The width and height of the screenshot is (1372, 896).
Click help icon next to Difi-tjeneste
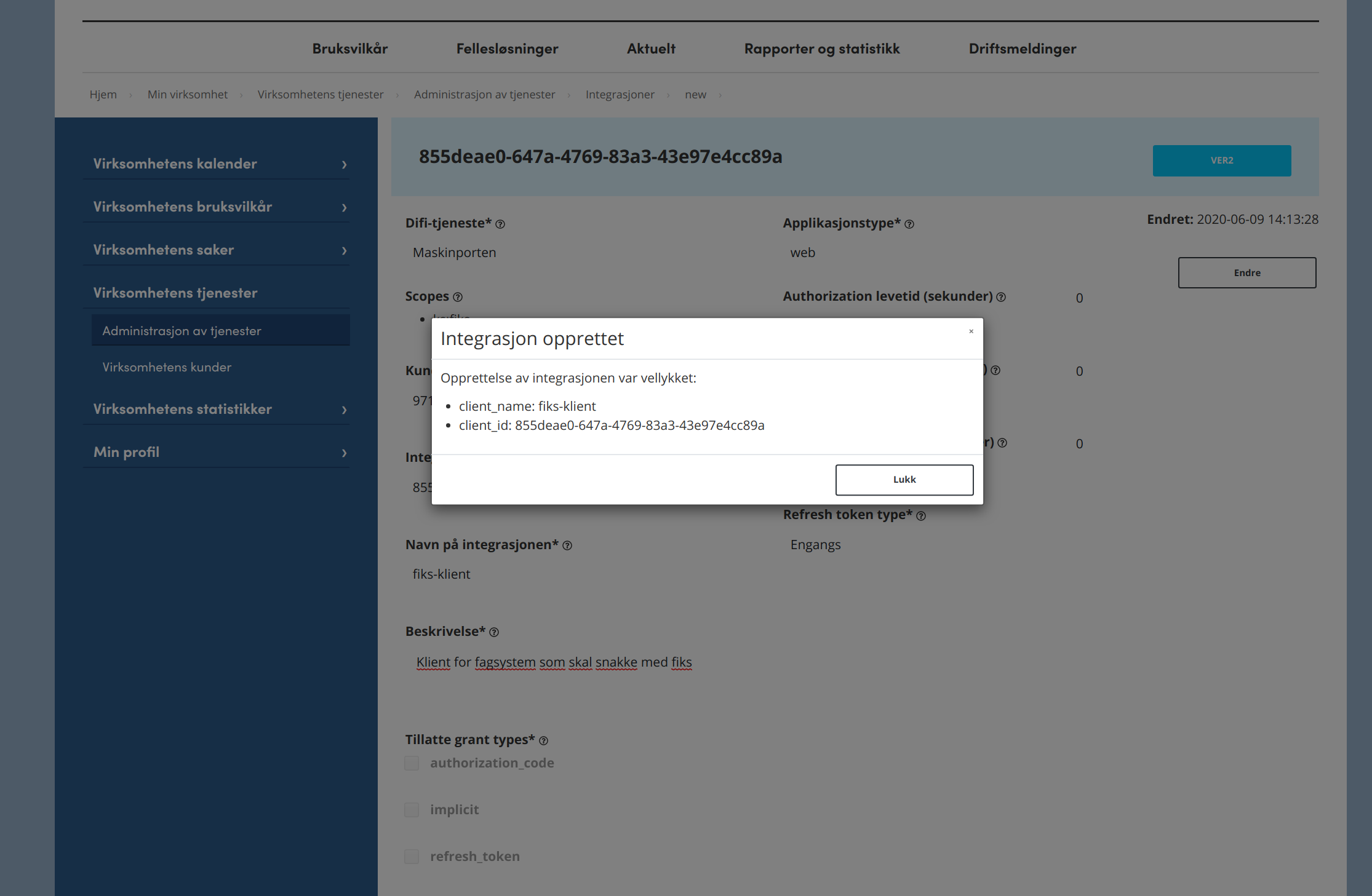coord(500,224)
